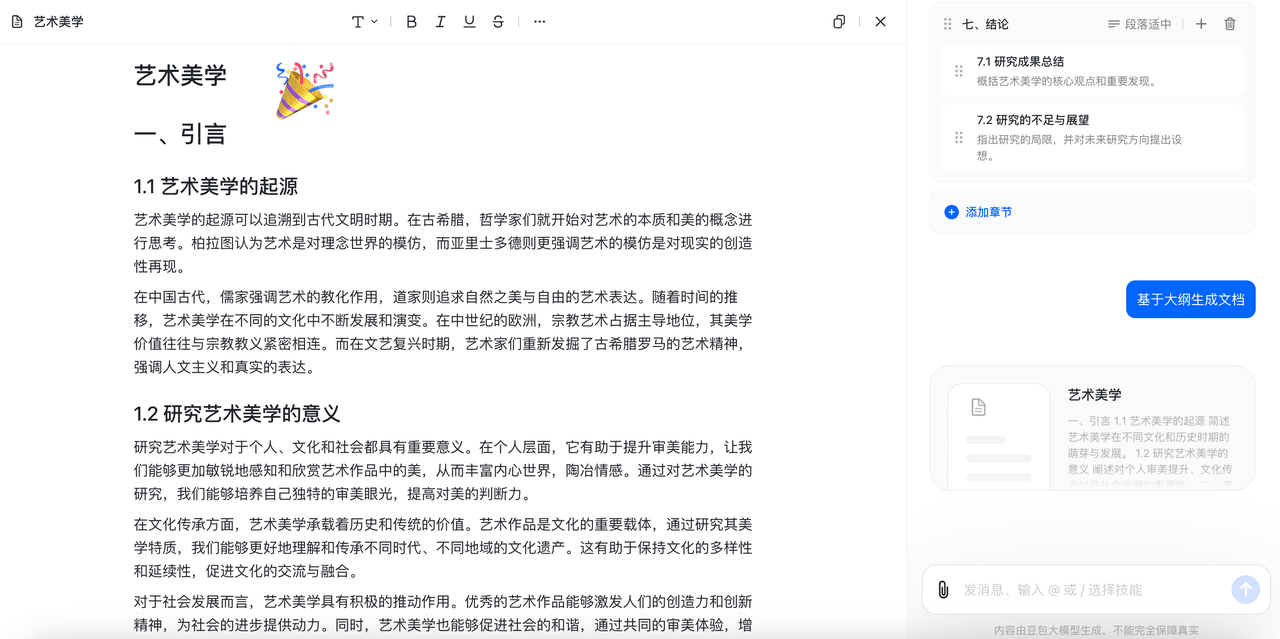Image resolution: width=1280 pixels, height=639 pixels.
Task: Click the 基于大纲生成文档 message bubble
Action: tap(1190, 299)
